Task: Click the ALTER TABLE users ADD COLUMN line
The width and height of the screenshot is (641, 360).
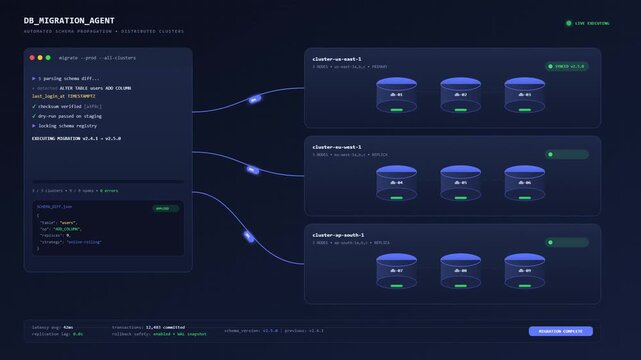Action: point(95,88)
